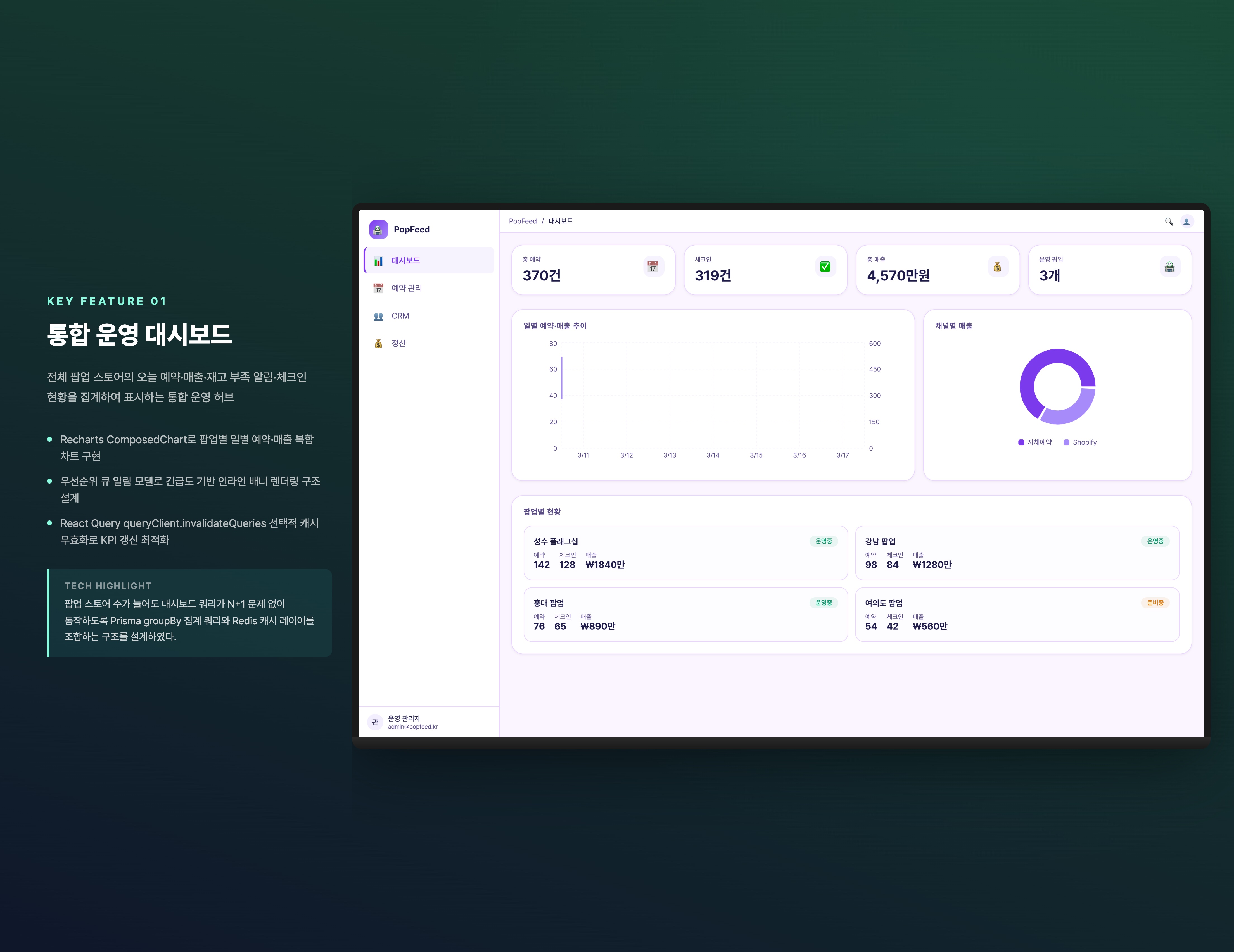Click 준비중 badge on 여의도 팝업

[1155, 603]
